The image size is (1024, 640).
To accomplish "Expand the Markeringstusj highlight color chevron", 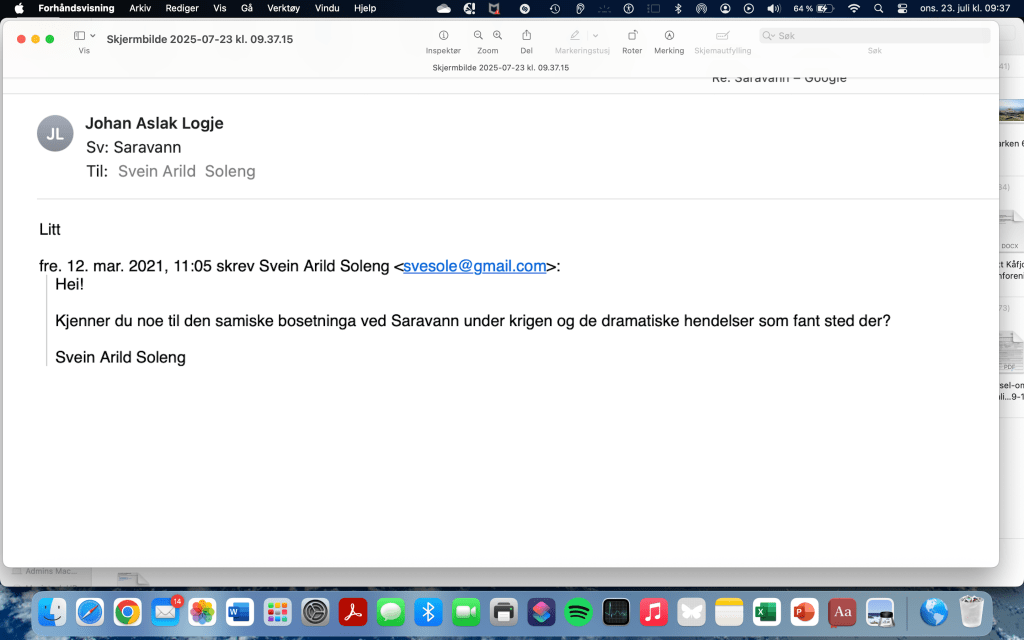I will [596, 35].
